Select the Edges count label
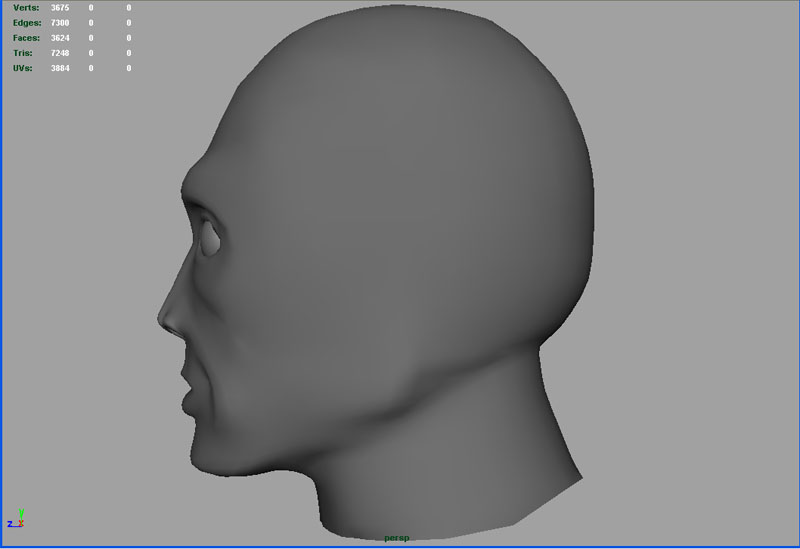Image resolution: width=800 pixels, height=549 pixels. 27,23
